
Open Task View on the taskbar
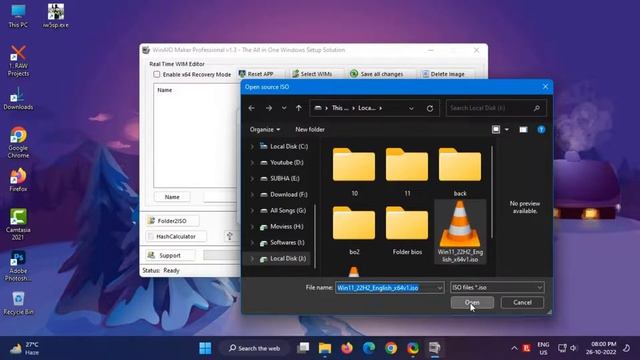[303, 348]
